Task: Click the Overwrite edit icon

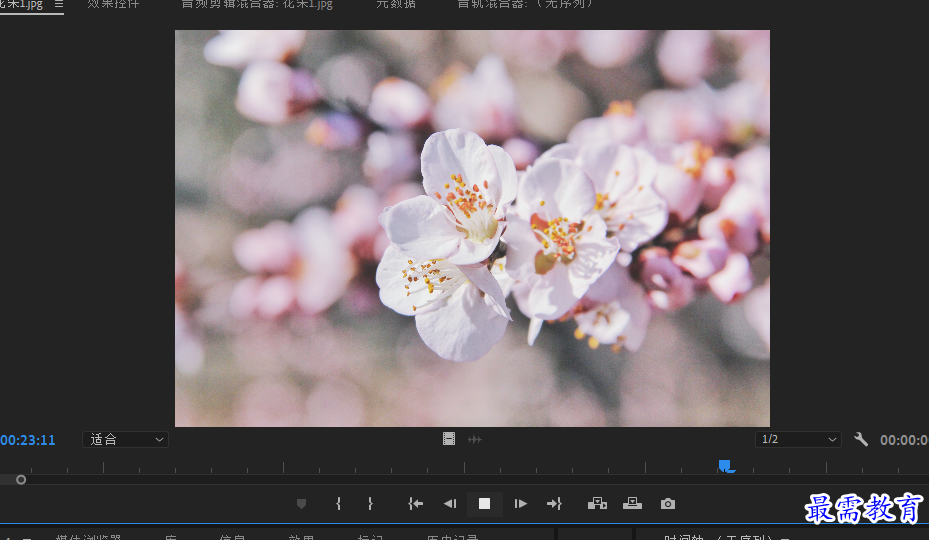Action: [x=632, y=503]
